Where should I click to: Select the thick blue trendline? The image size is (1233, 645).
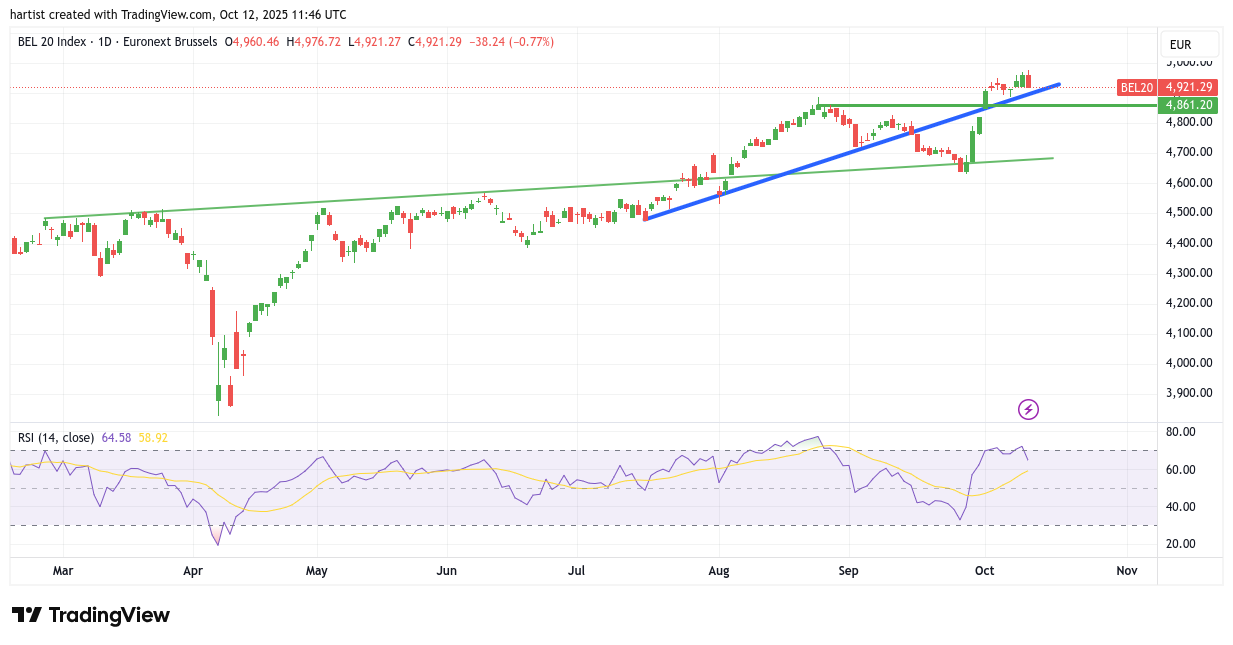(850, 151)
